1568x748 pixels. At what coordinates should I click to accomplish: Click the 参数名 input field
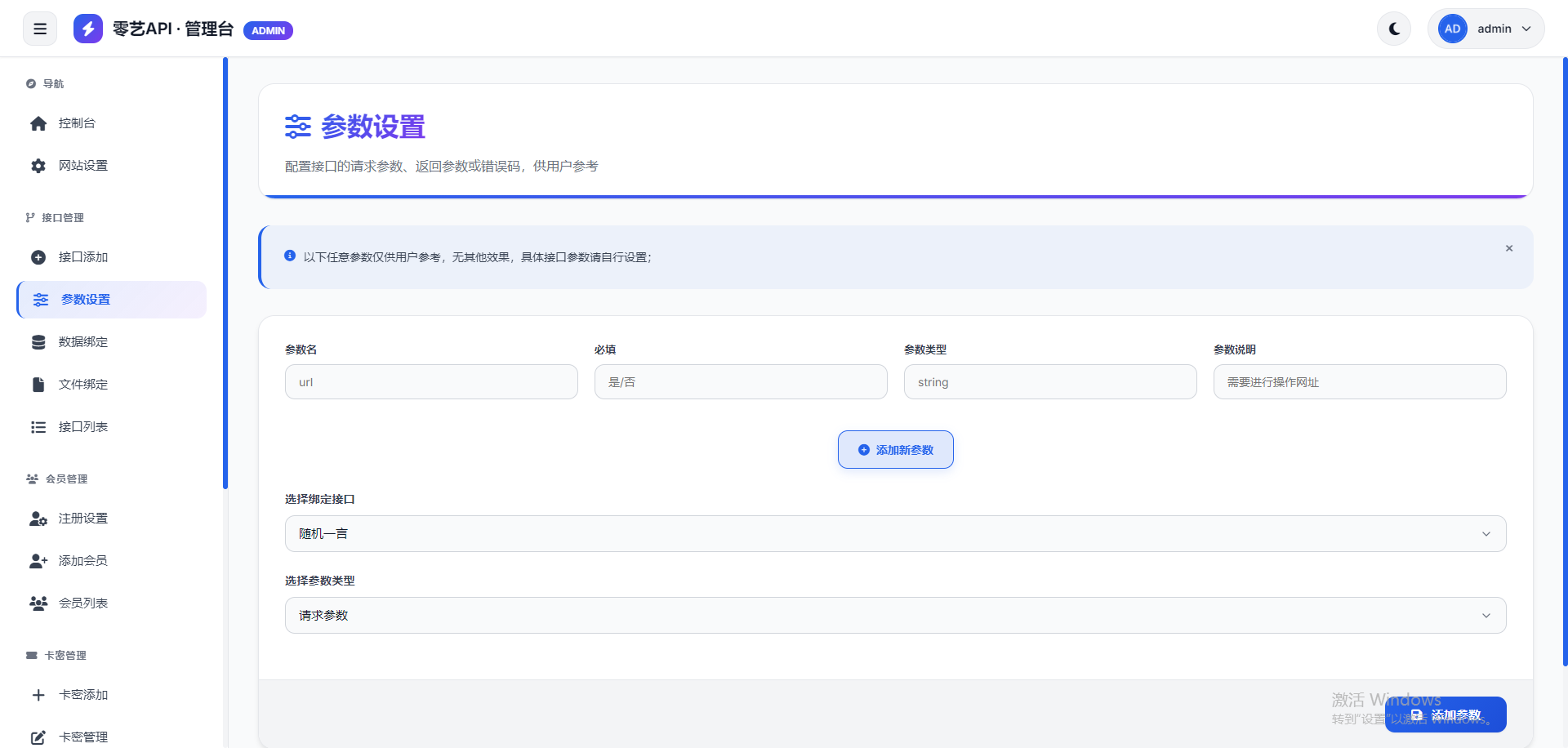pos(431,382)
